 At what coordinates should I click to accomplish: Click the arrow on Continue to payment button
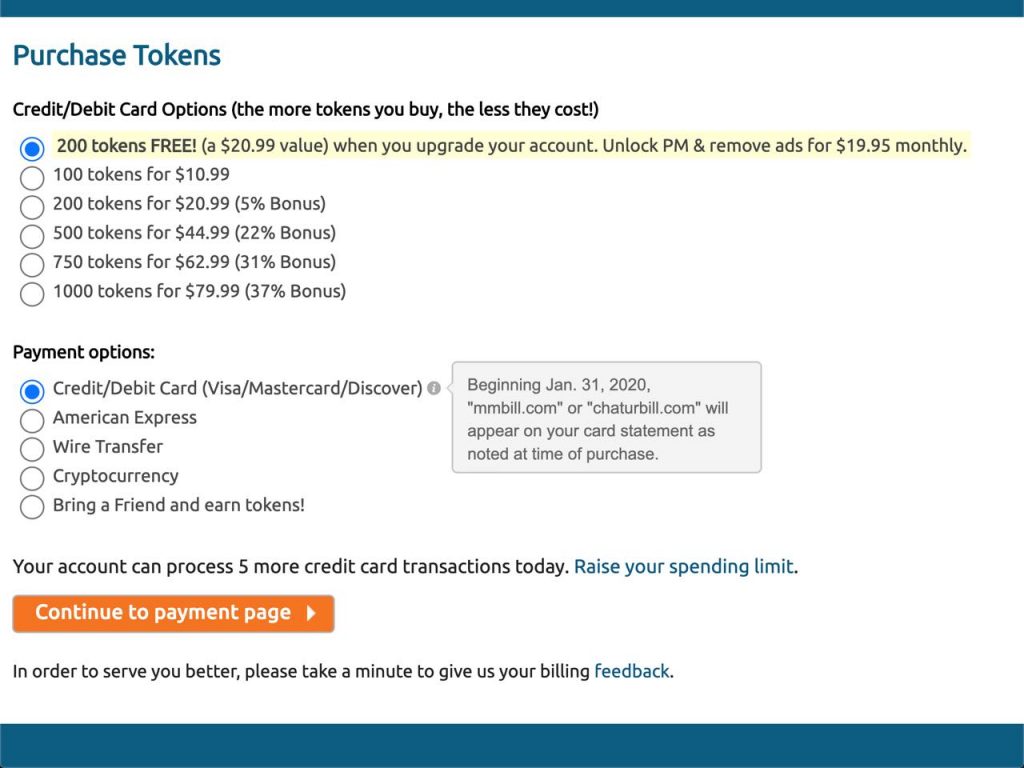[312, 613]
